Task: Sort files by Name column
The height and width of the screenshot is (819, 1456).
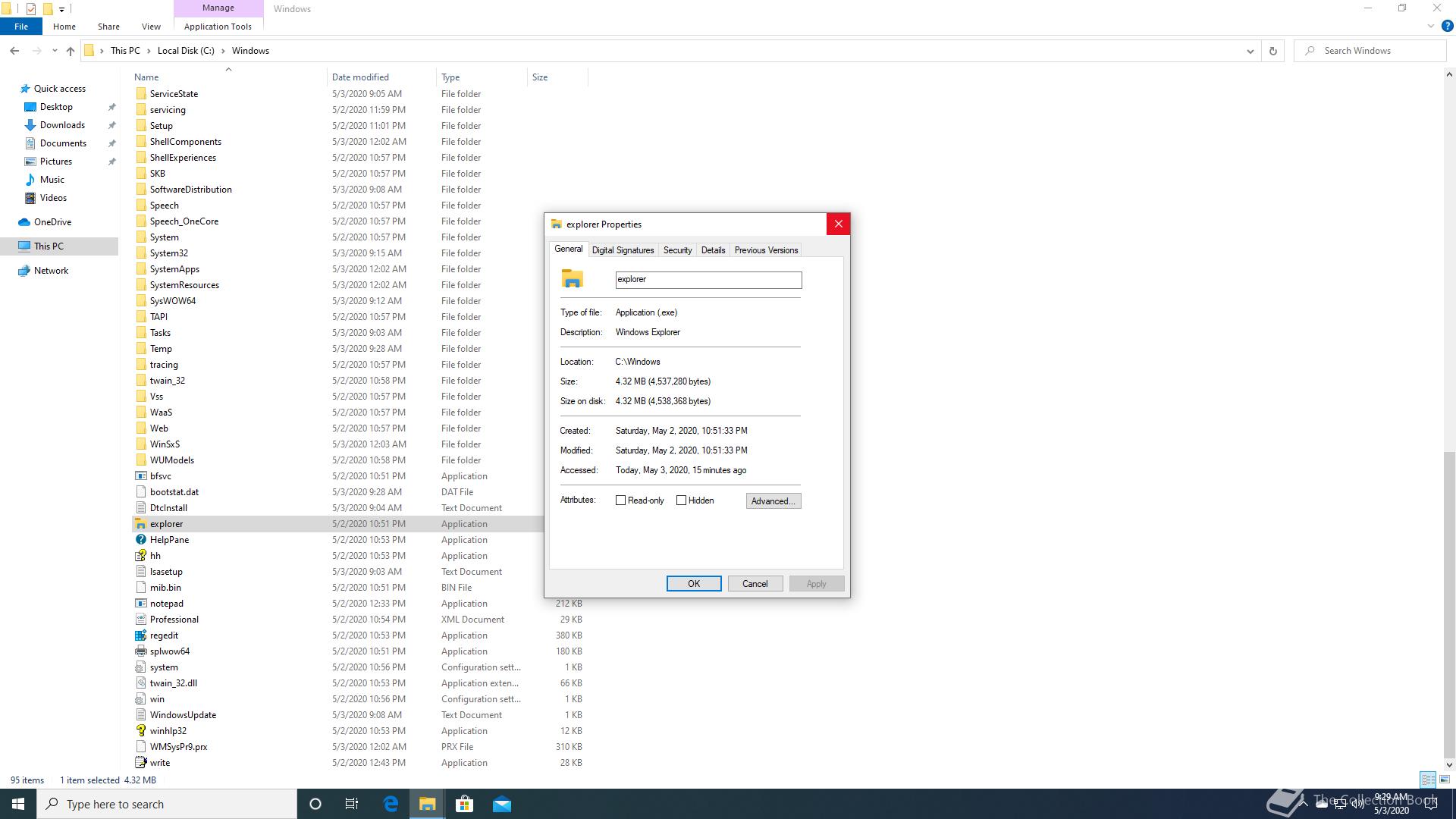Action: tap(227, 77)
